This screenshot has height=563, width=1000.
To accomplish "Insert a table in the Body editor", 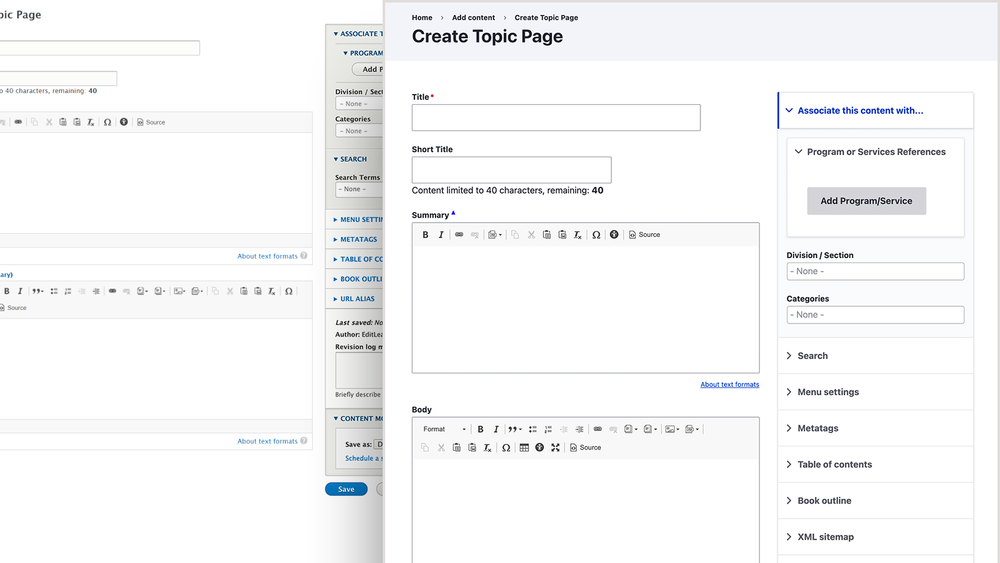I will coord(524,448).
